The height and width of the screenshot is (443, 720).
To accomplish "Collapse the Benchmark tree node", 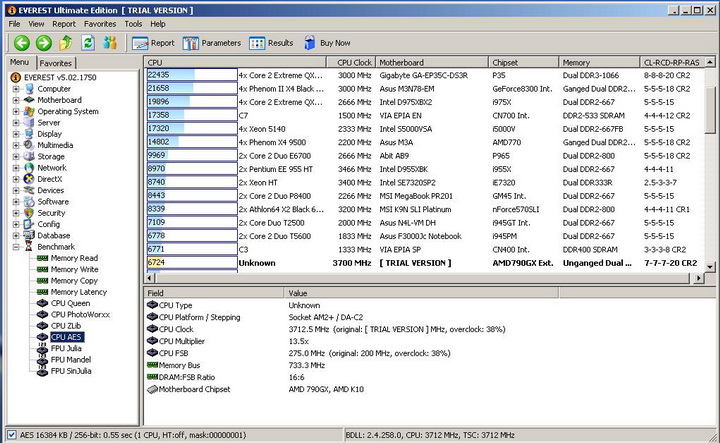I will tap(16, 247).
